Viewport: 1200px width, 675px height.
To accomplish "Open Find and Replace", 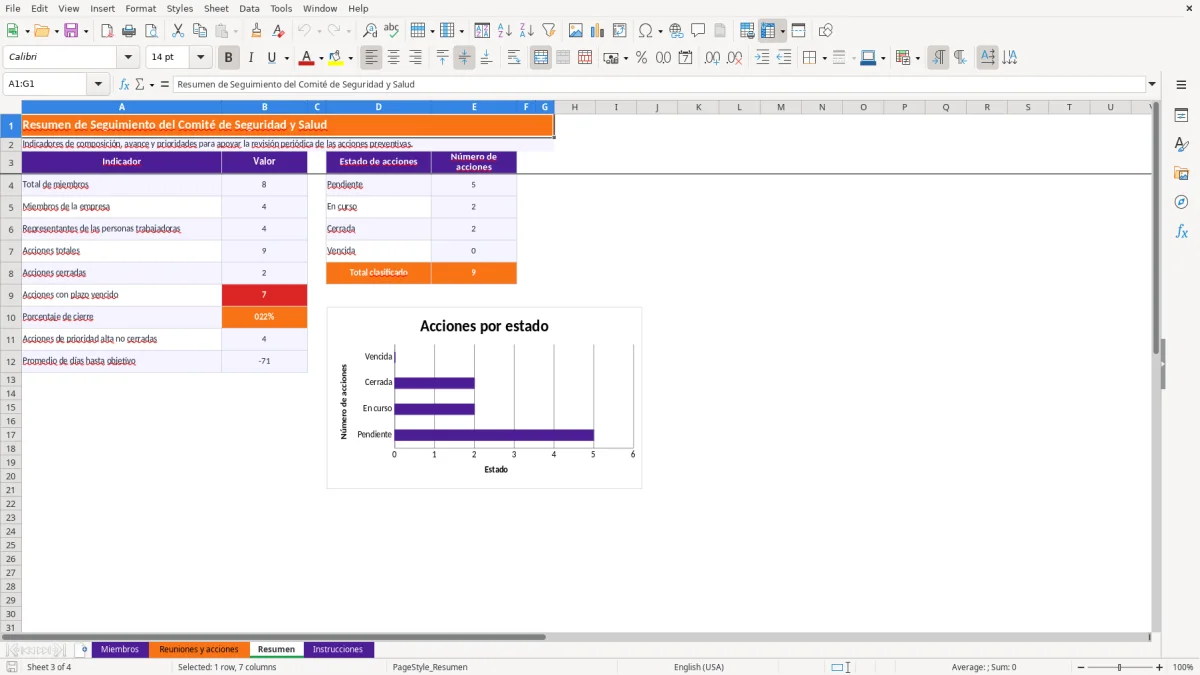I will tap(370, 31).
